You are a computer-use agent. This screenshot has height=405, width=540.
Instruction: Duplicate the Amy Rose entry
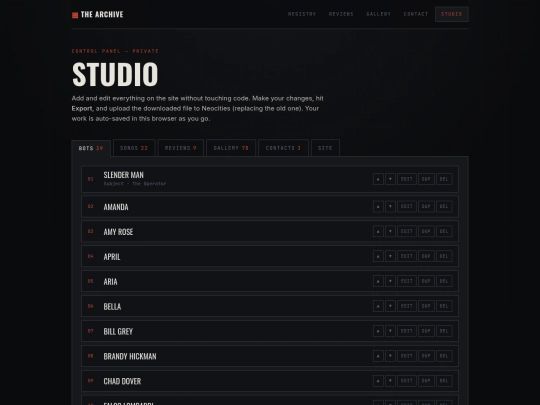(426, 231)
